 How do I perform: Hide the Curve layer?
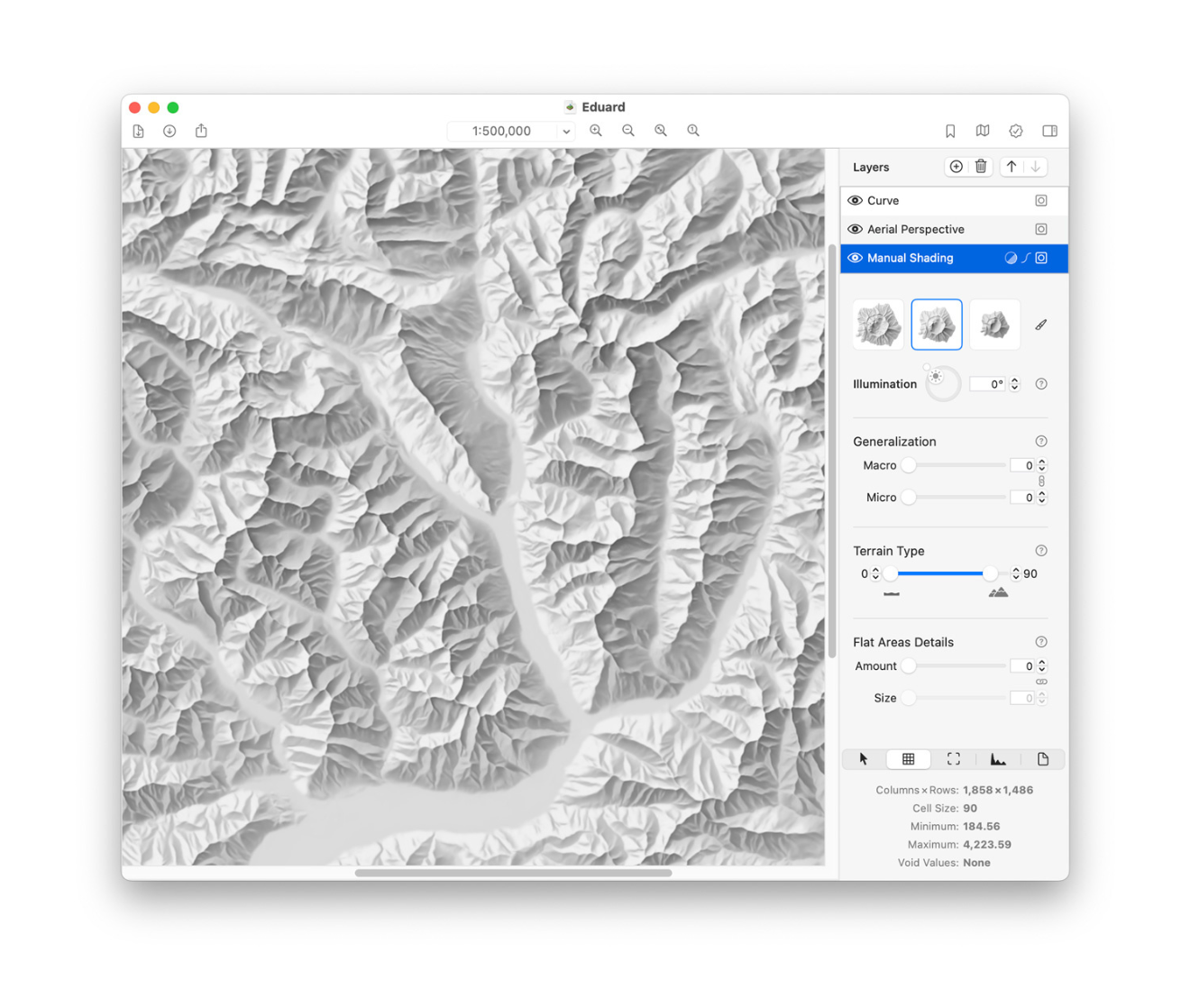coord(855,200)
